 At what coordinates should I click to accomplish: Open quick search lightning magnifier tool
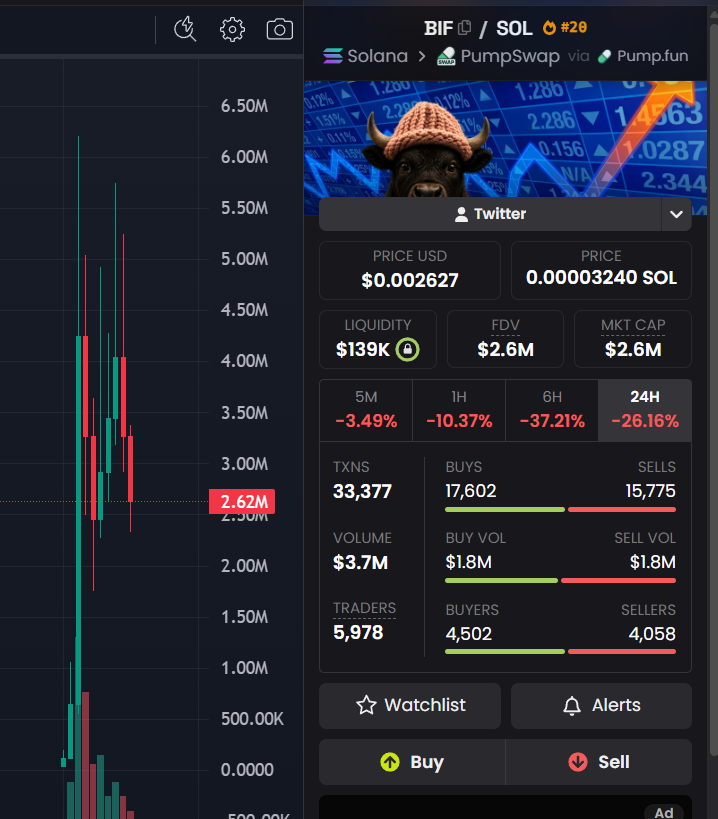coord(185,29)
